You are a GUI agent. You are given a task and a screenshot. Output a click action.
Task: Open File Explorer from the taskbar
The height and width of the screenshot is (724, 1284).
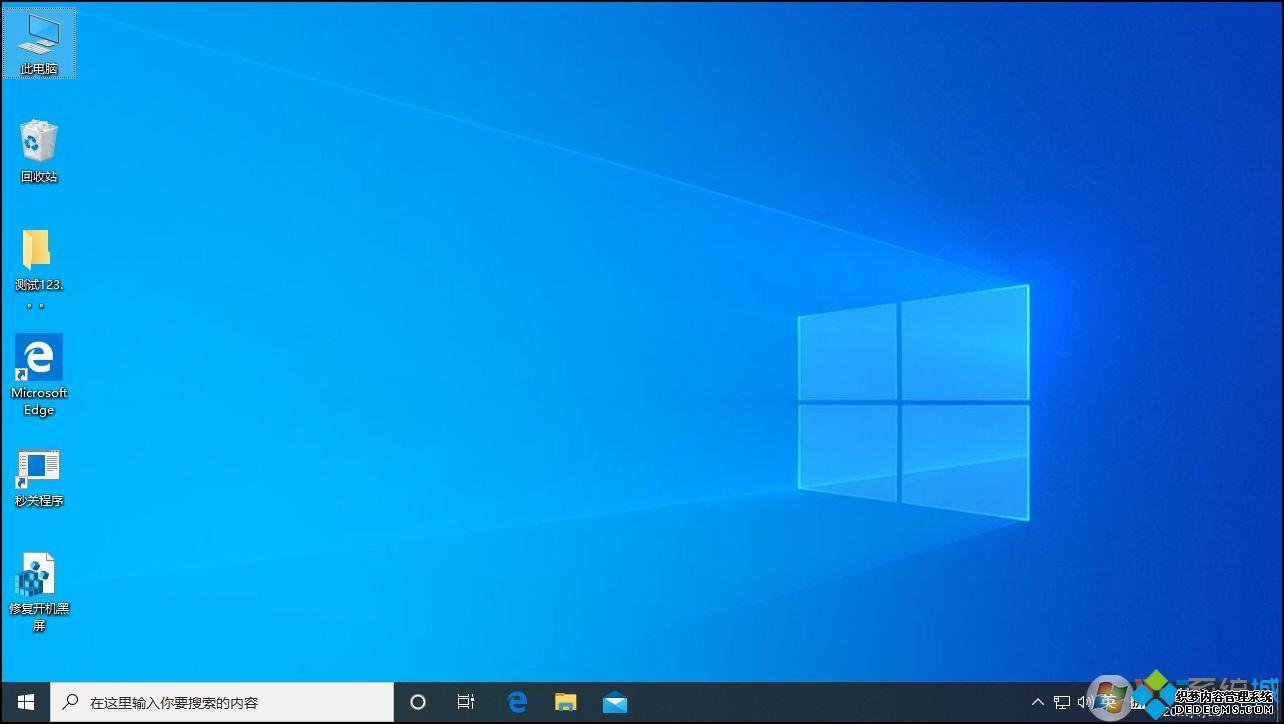pyautogui.click(x=566, y=703)
